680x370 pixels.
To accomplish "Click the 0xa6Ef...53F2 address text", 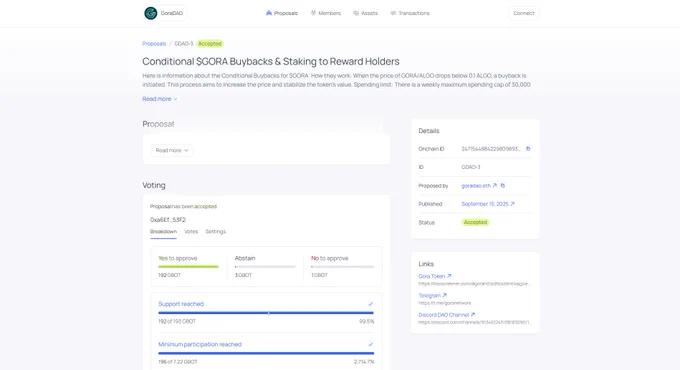I will click(x=168, y=220).
